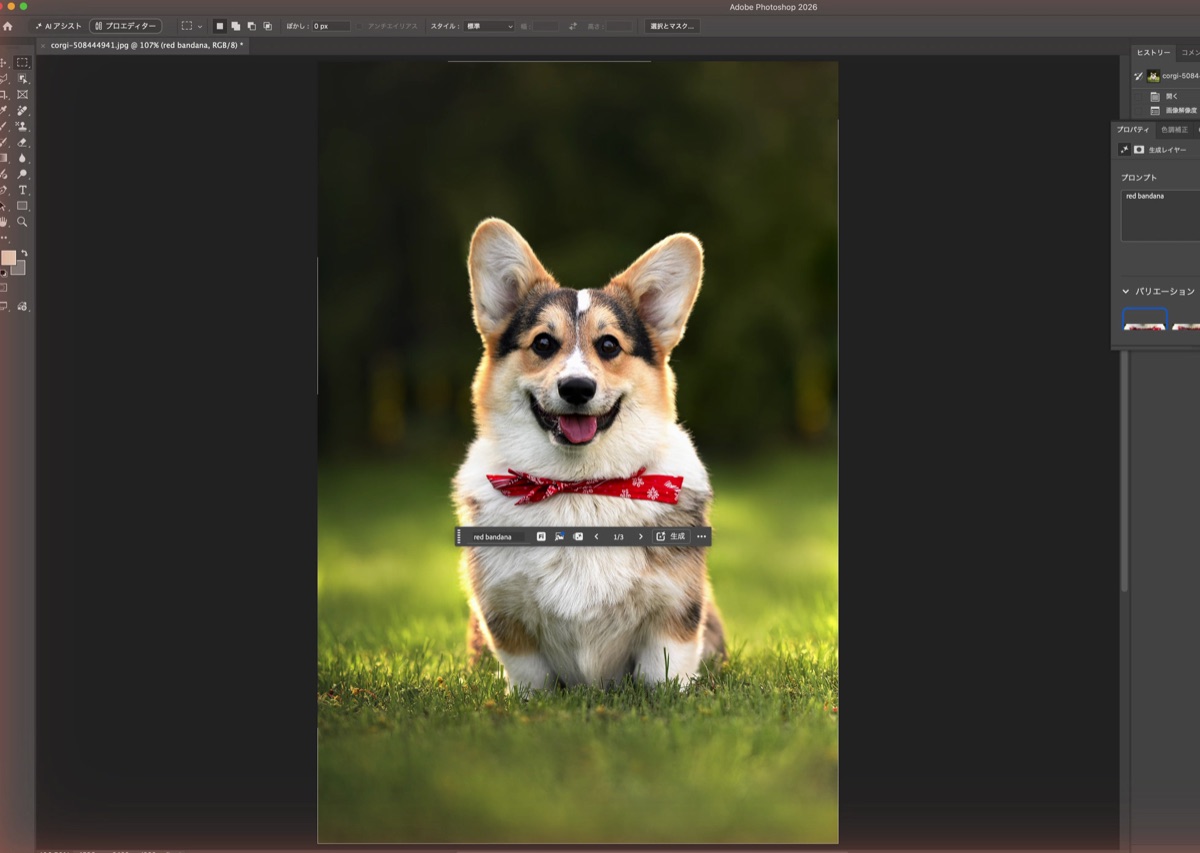The width and height of the screenshot is (1200, 853).
Task: Switch to the コメント tab
Action: pyautogui.click(x=1190, y=53)
